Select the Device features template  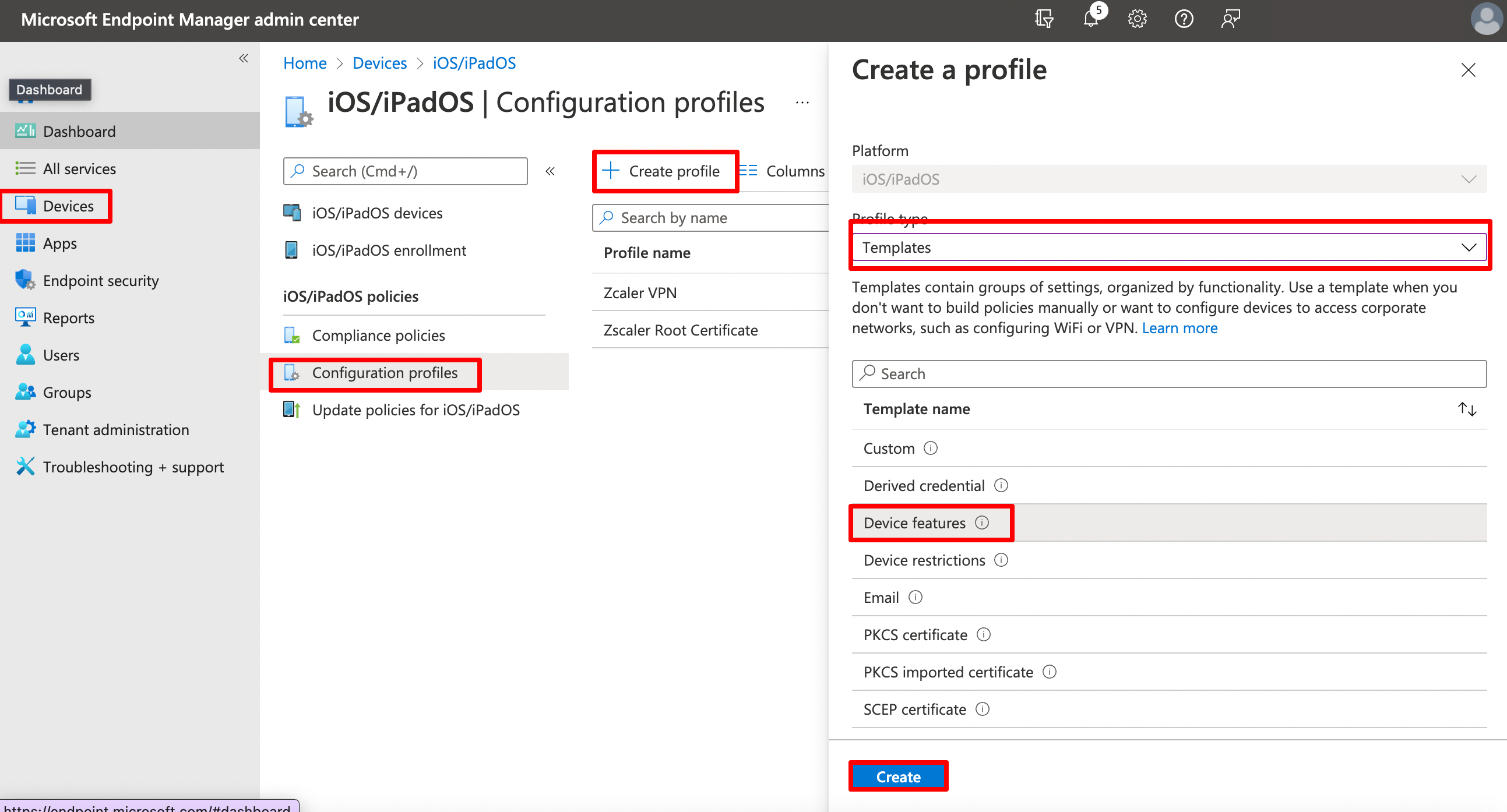coord(914,522)
